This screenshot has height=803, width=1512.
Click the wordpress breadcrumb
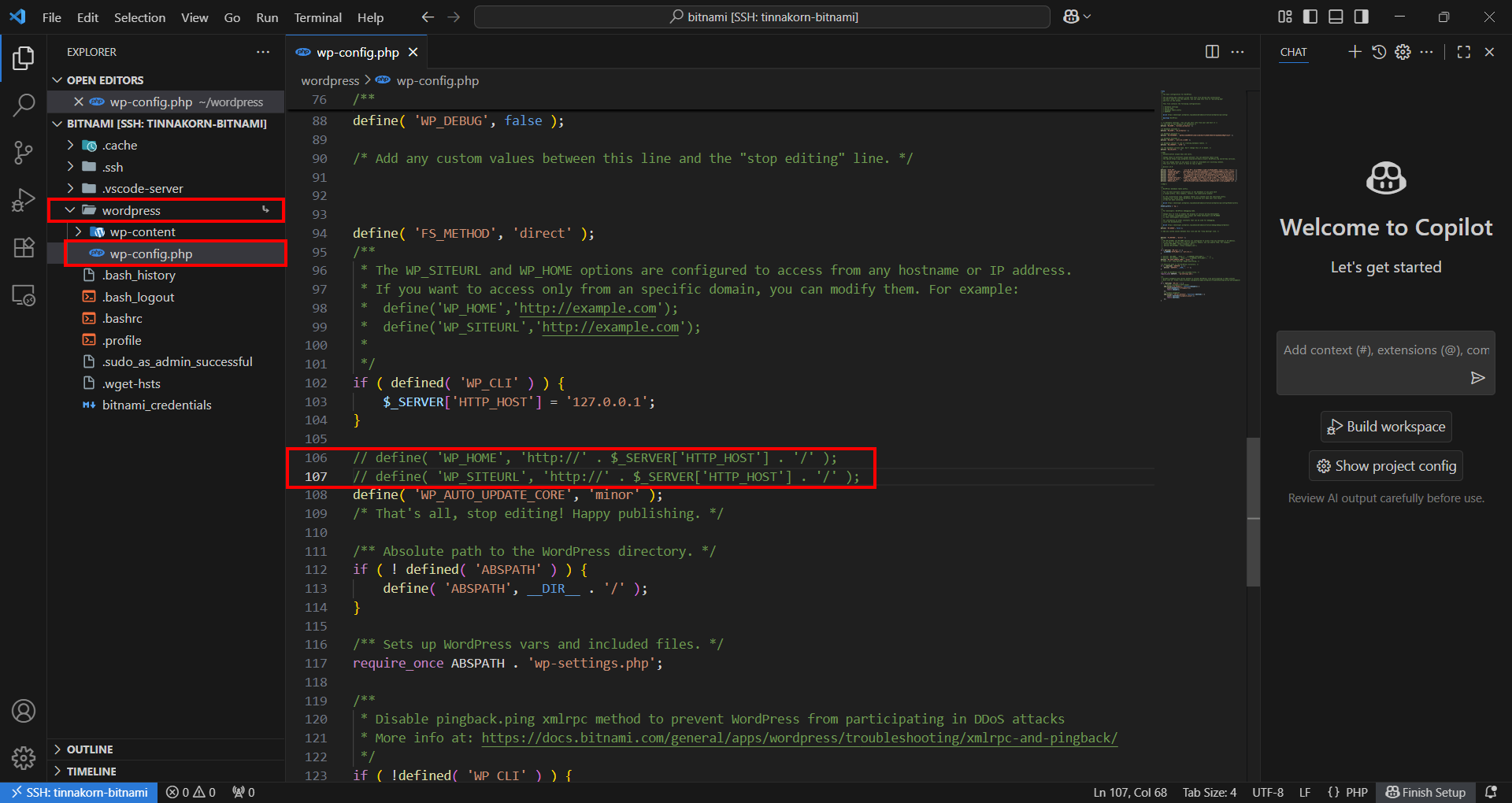[330, 80]
